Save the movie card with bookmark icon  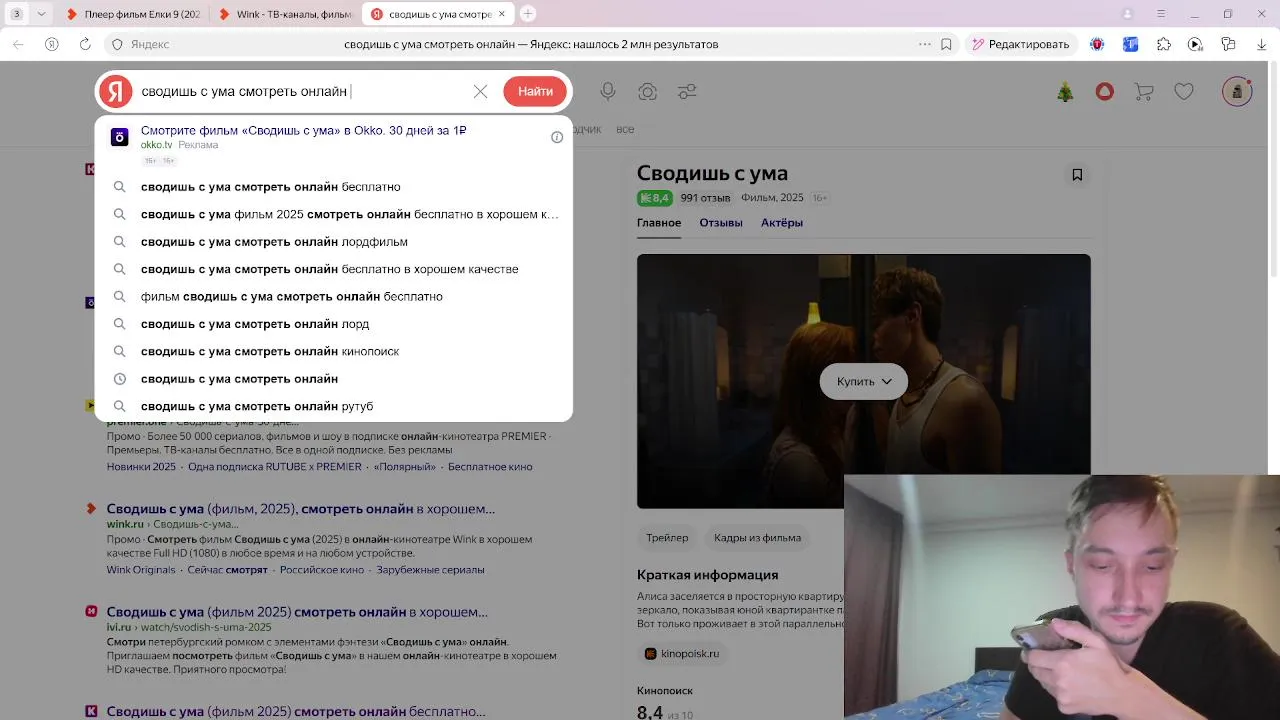1077,175
